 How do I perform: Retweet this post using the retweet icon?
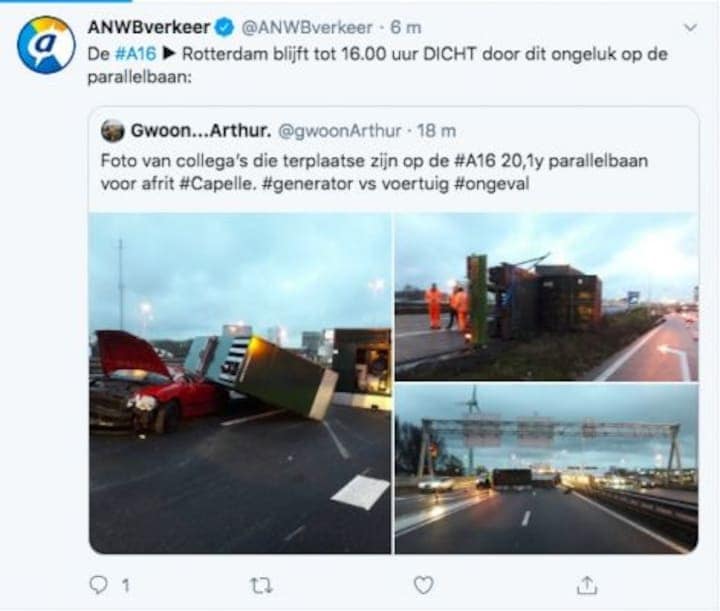click(x=261, y=585)
